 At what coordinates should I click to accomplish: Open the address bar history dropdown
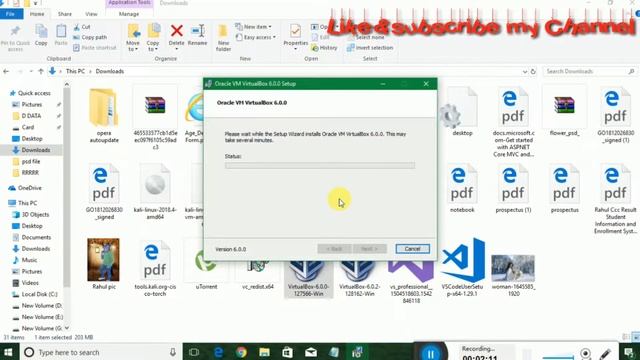point(524,71)
